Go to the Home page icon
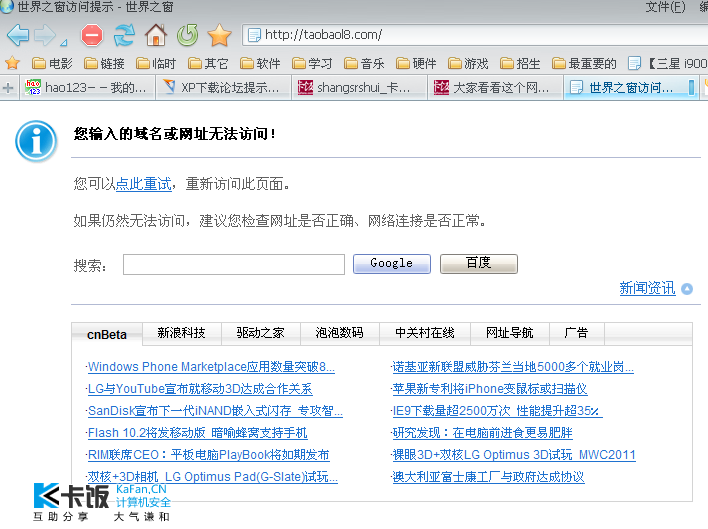 (156, 35)
